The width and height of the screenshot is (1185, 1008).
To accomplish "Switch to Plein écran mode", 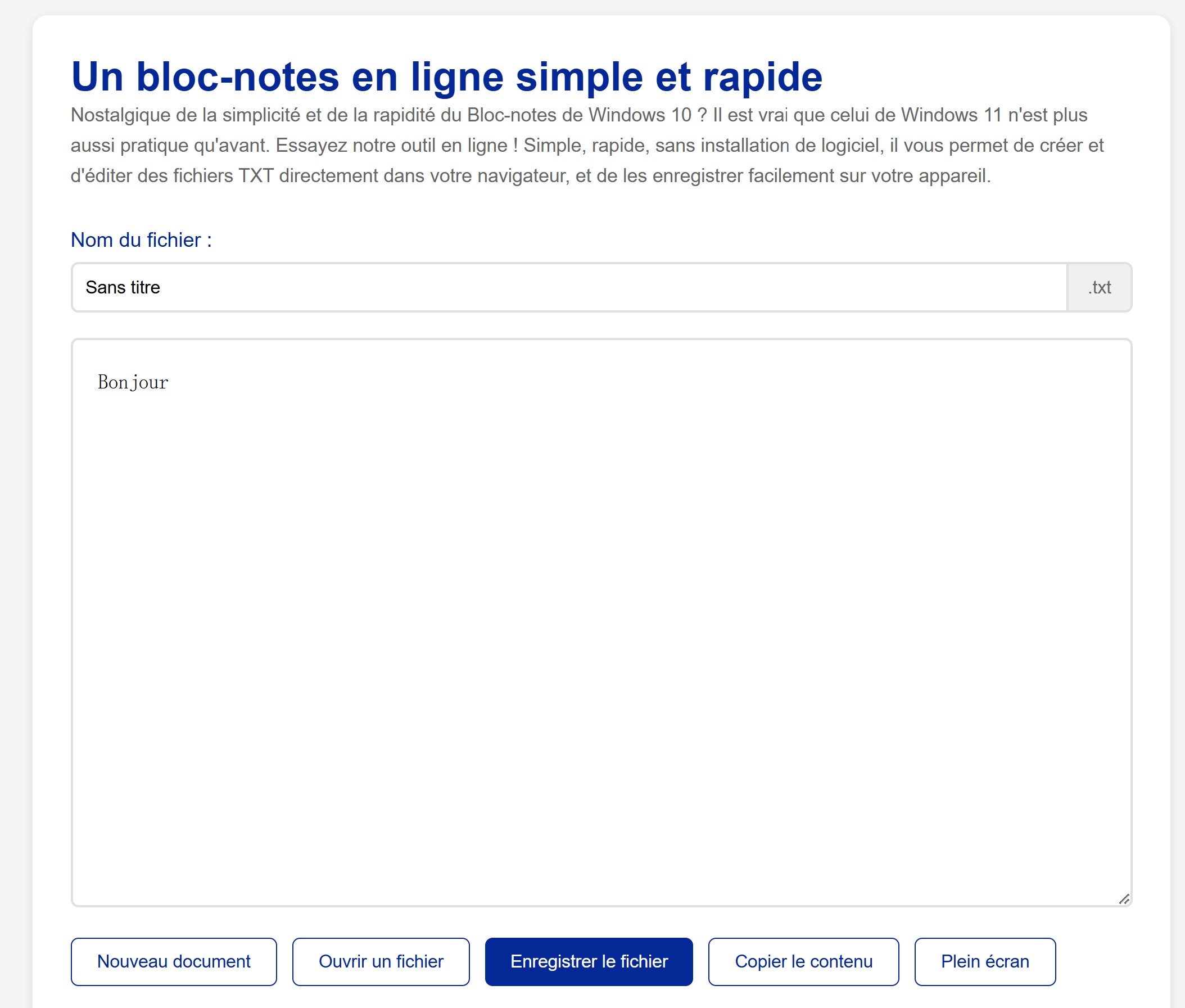I will click(x=985, y=962).
